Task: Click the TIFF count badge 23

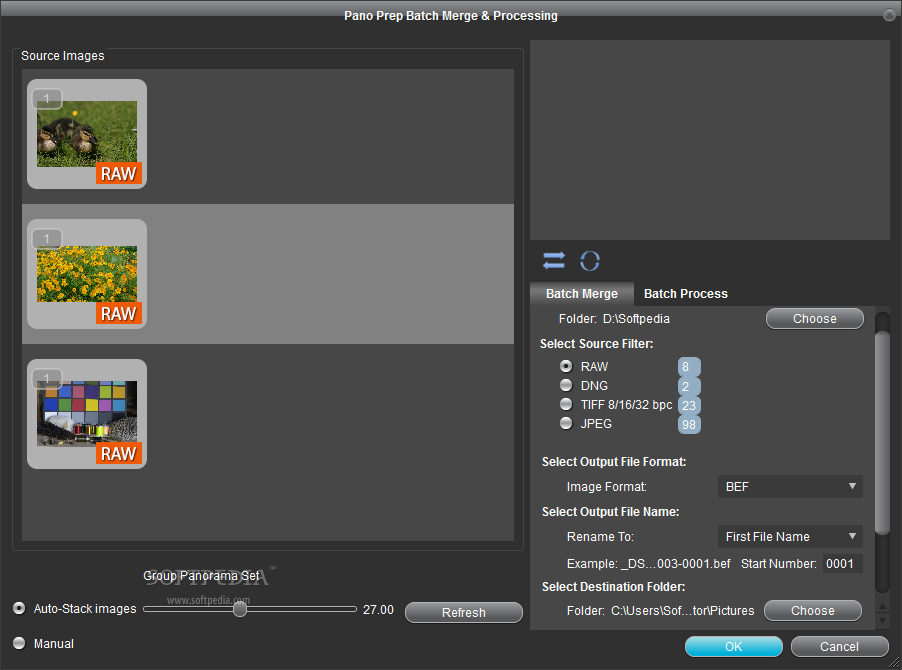Action: (x=689, y=405)
